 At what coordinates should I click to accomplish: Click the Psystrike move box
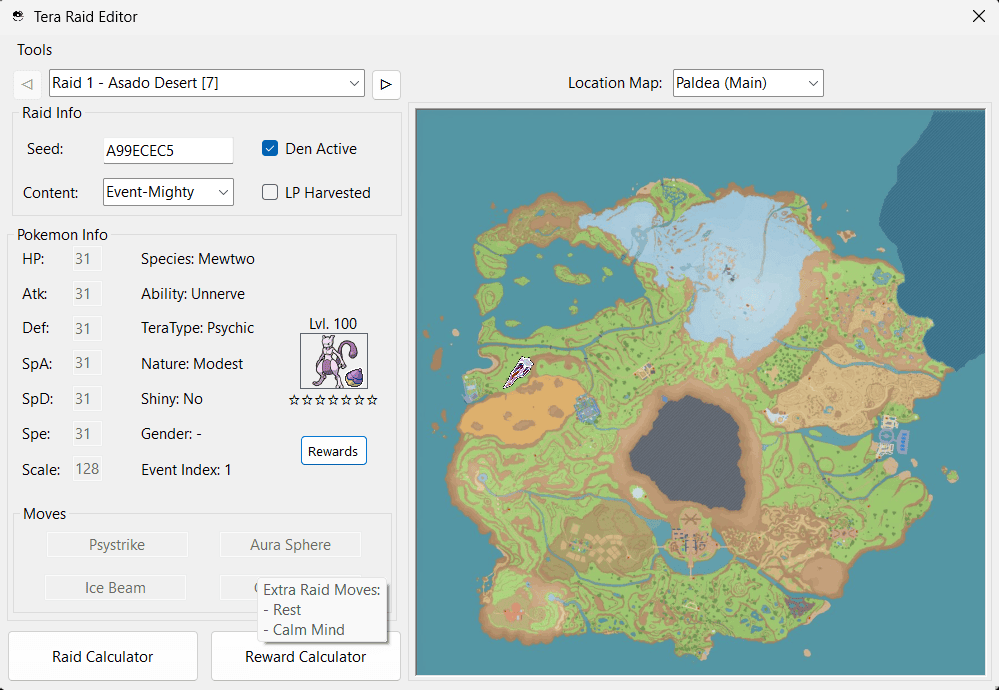117,545
